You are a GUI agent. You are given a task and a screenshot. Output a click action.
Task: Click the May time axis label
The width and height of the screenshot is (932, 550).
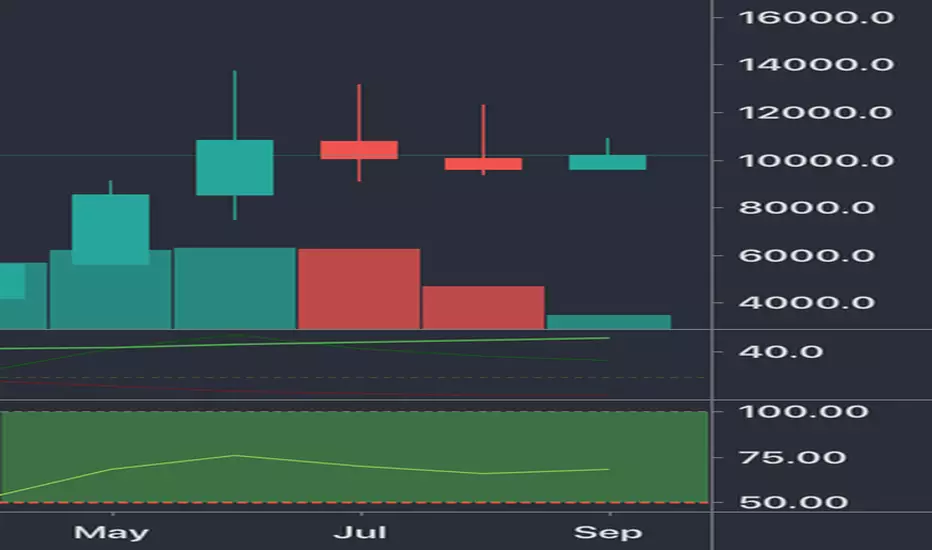coord(111,533)
